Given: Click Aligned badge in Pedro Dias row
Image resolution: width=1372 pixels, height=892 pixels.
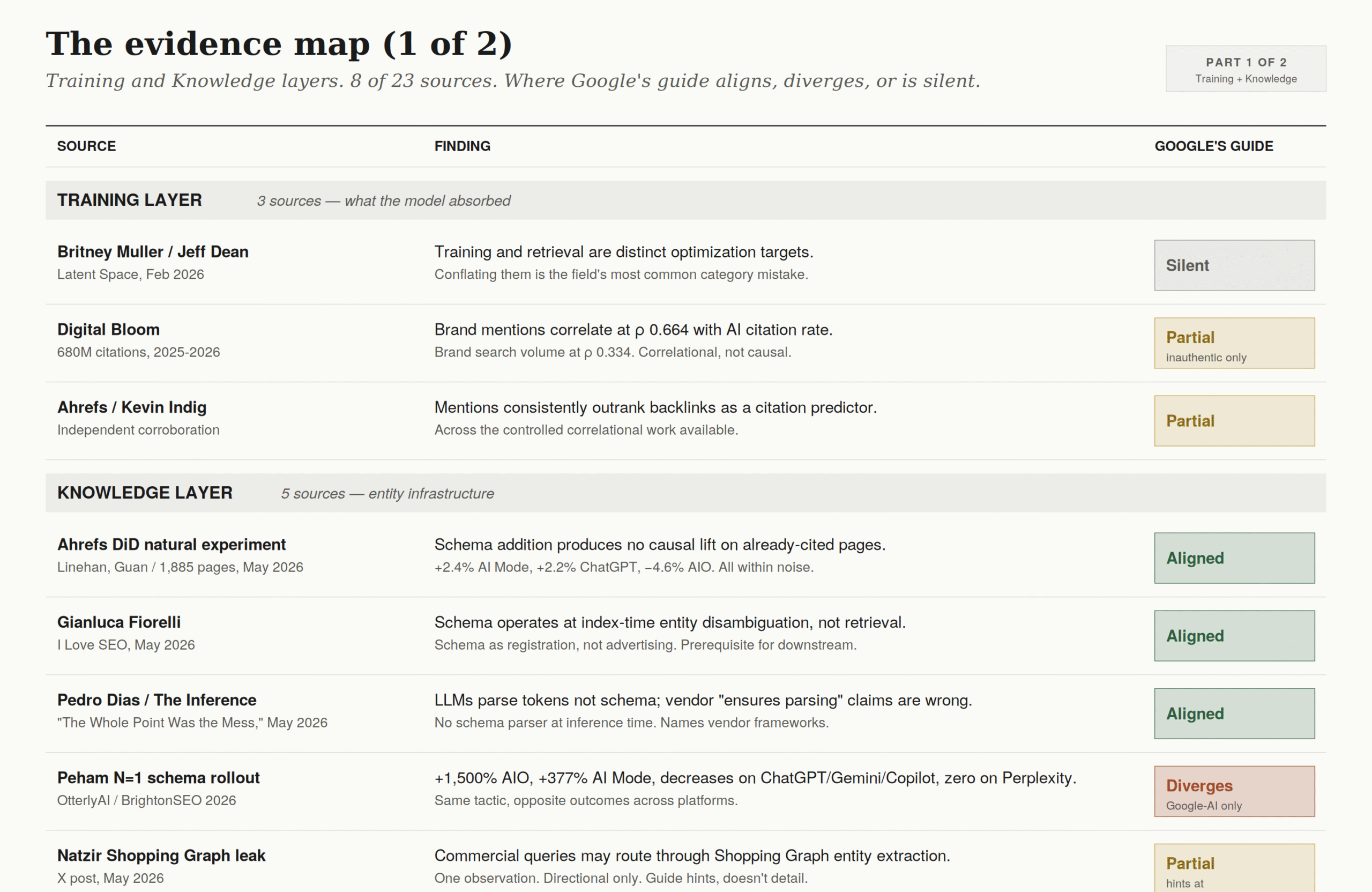Looking at the screenshot, I should 1234,714.
